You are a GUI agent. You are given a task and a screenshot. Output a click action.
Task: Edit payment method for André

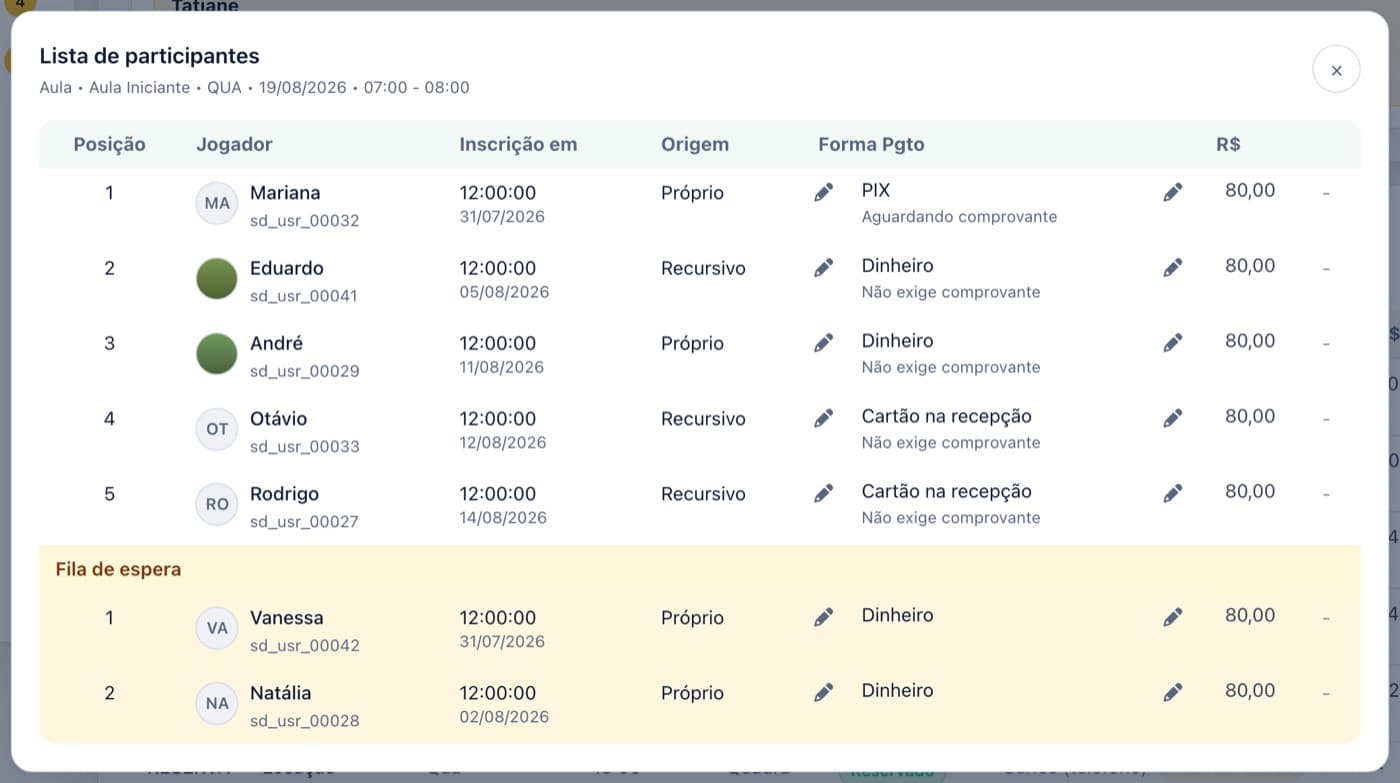click(823, 343)
